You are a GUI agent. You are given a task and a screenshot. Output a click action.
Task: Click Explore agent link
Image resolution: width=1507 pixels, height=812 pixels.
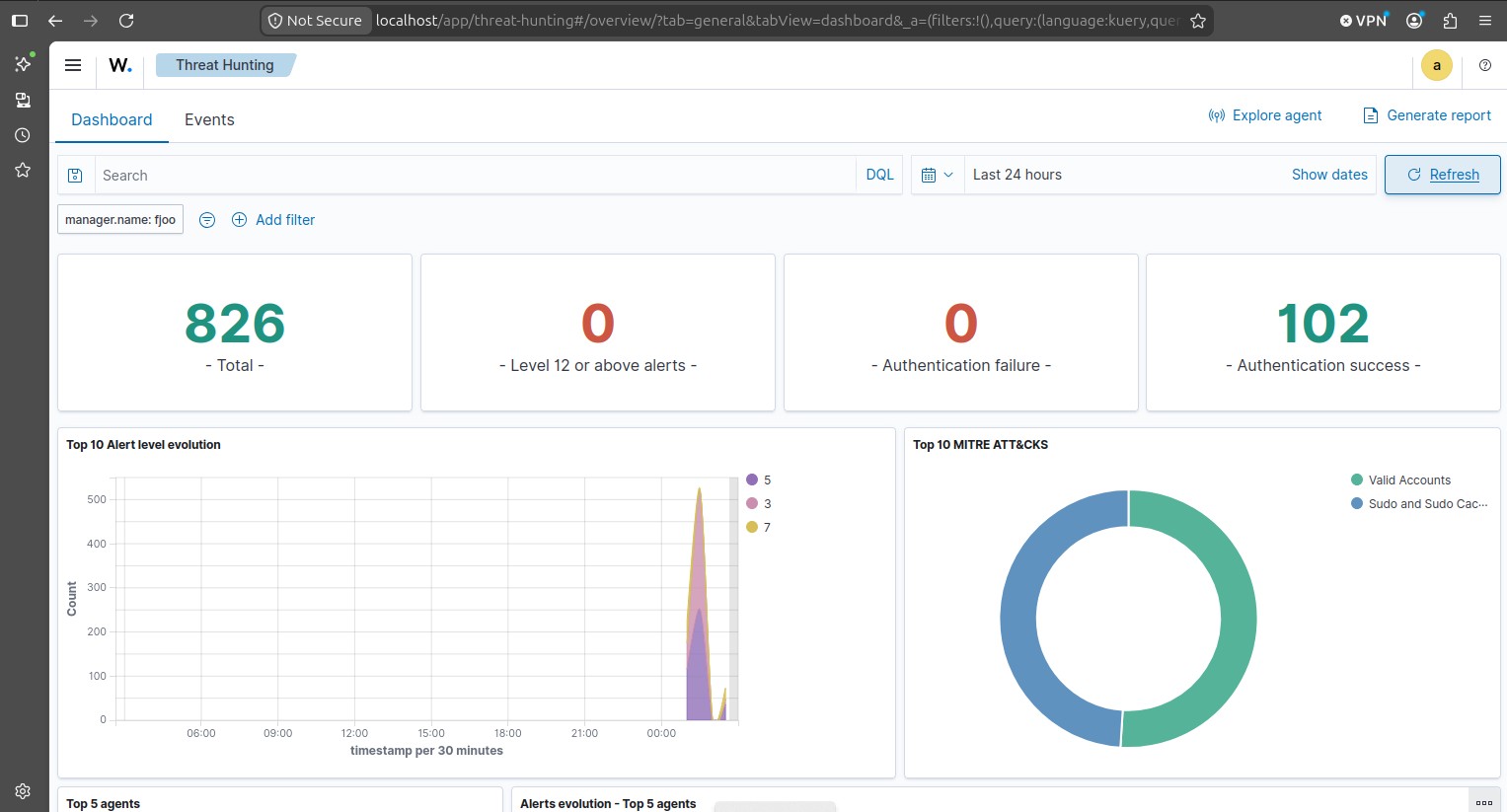[1277, 115]
